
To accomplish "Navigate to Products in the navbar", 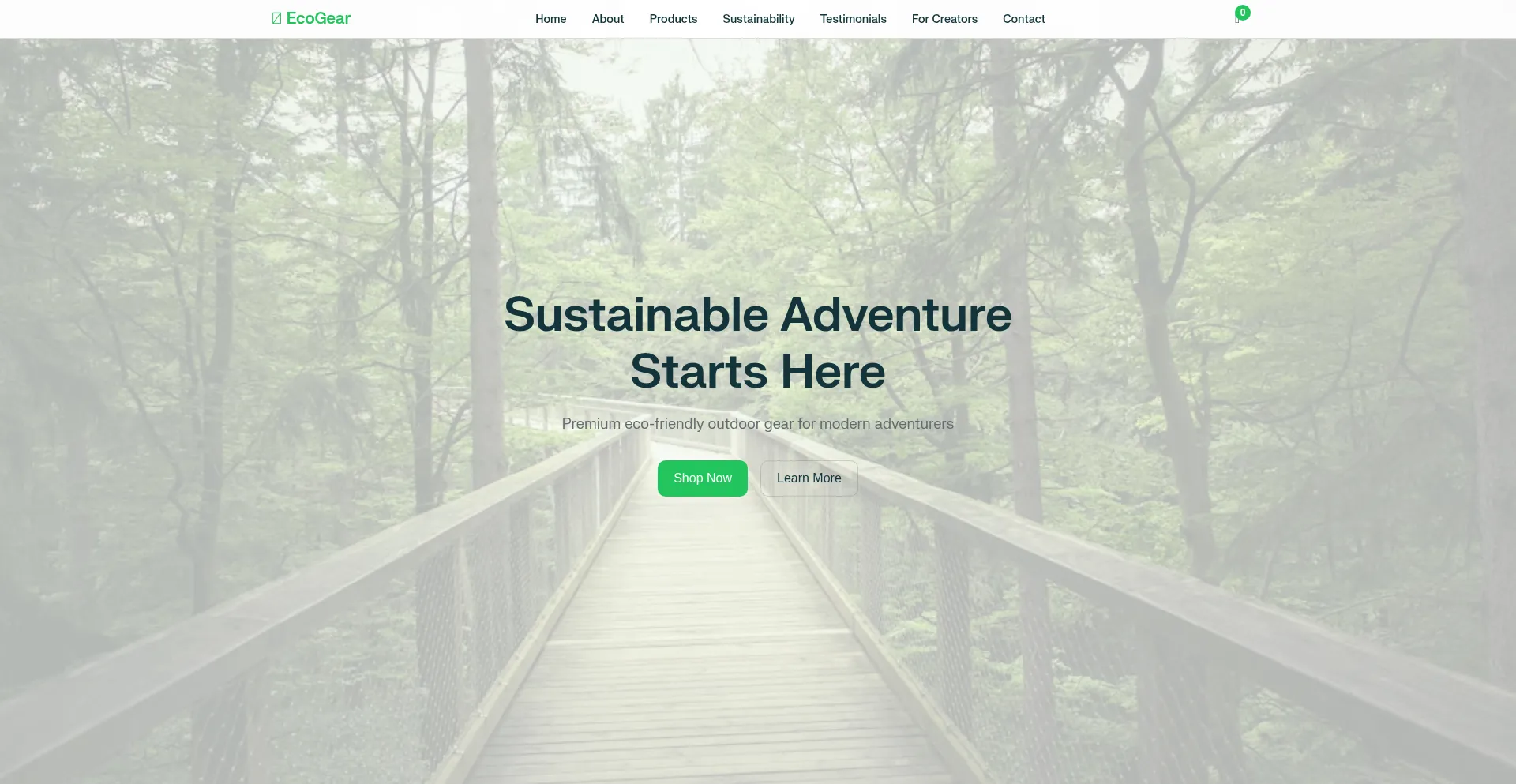I will 673,19.
